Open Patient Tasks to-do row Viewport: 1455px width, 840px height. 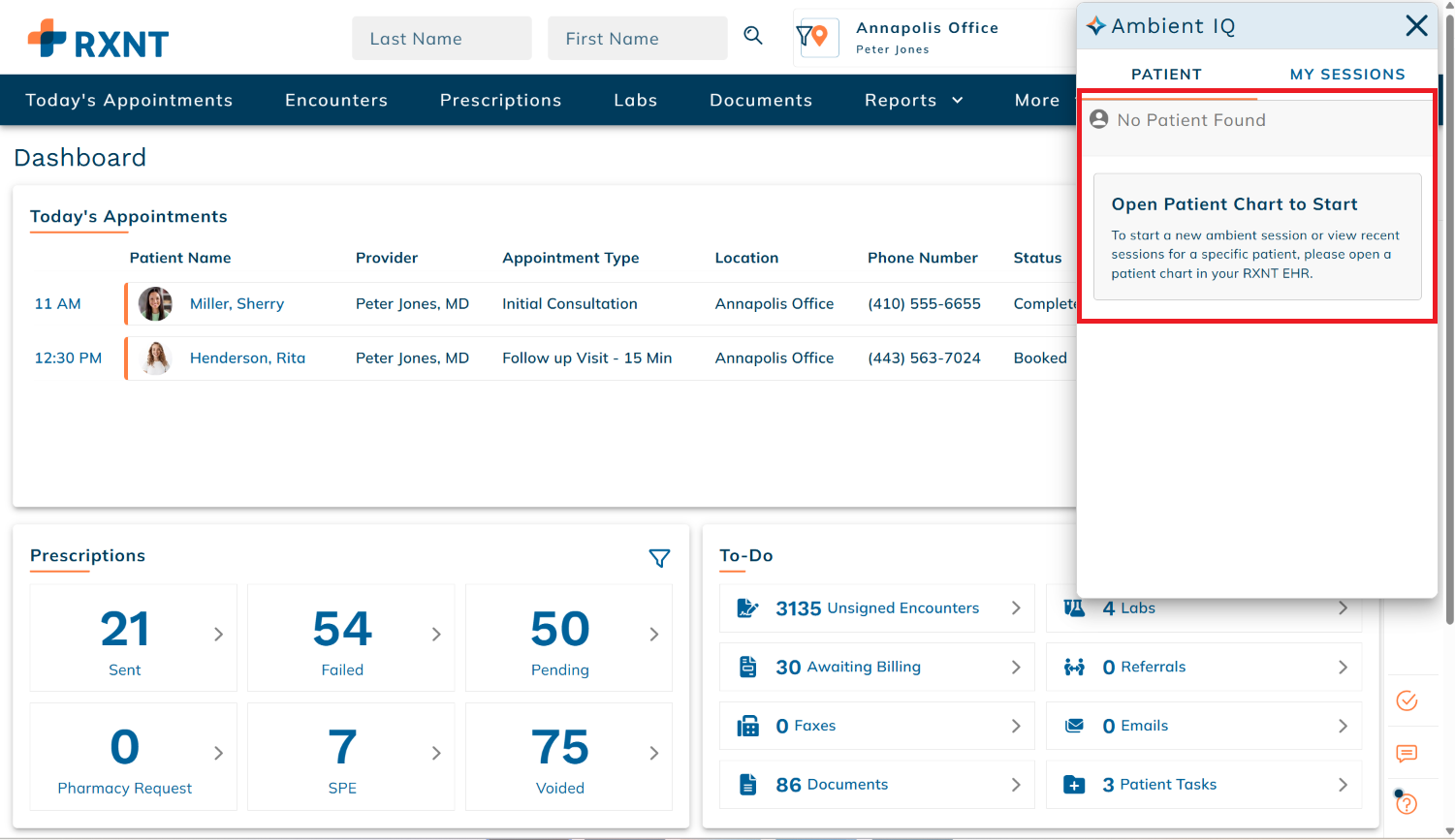1204,785
